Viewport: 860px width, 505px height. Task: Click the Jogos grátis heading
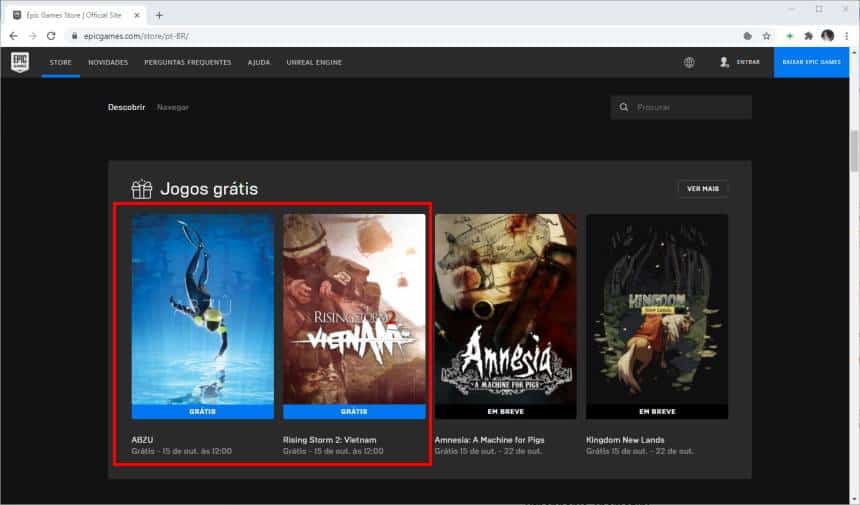click(x=209, y=189)
